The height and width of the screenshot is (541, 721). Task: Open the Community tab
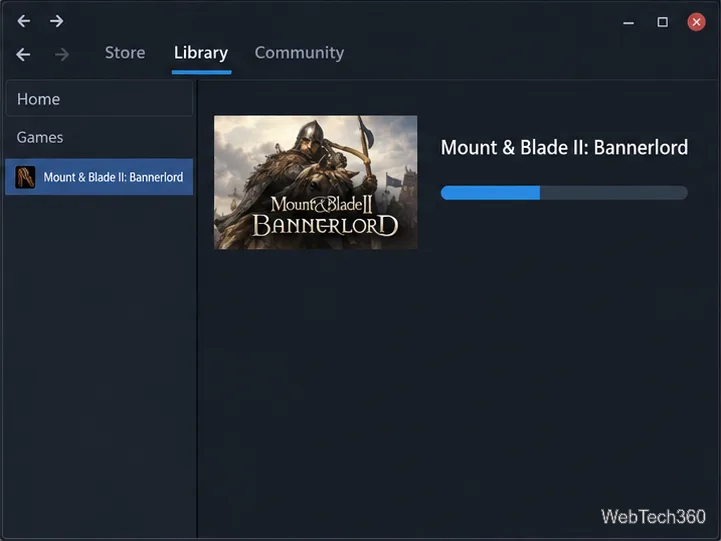click(x=299, y=52)
